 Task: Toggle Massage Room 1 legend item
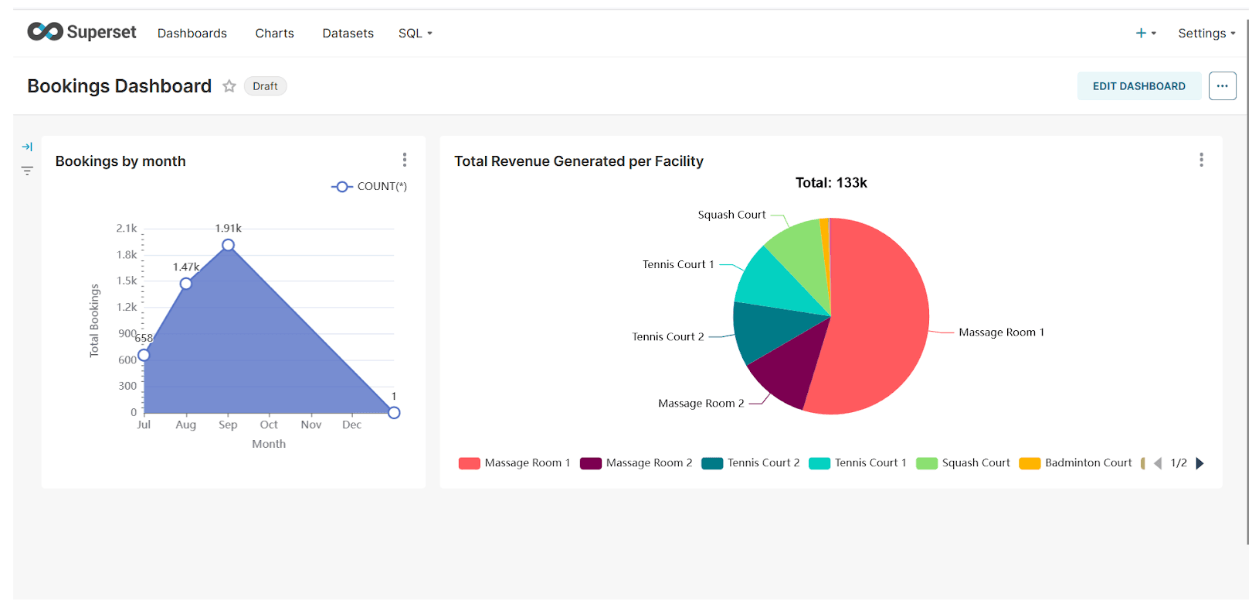[x=515, y=463]
